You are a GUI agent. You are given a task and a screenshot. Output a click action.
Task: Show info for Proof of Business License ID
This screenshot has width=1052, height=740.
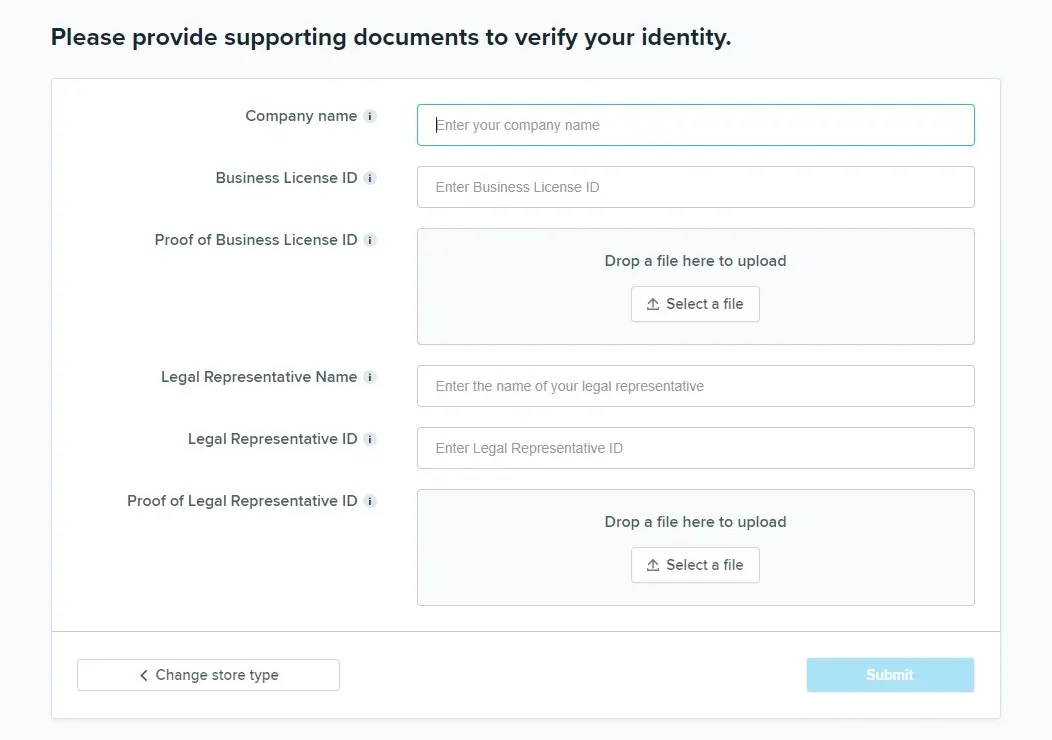(370, 240)
